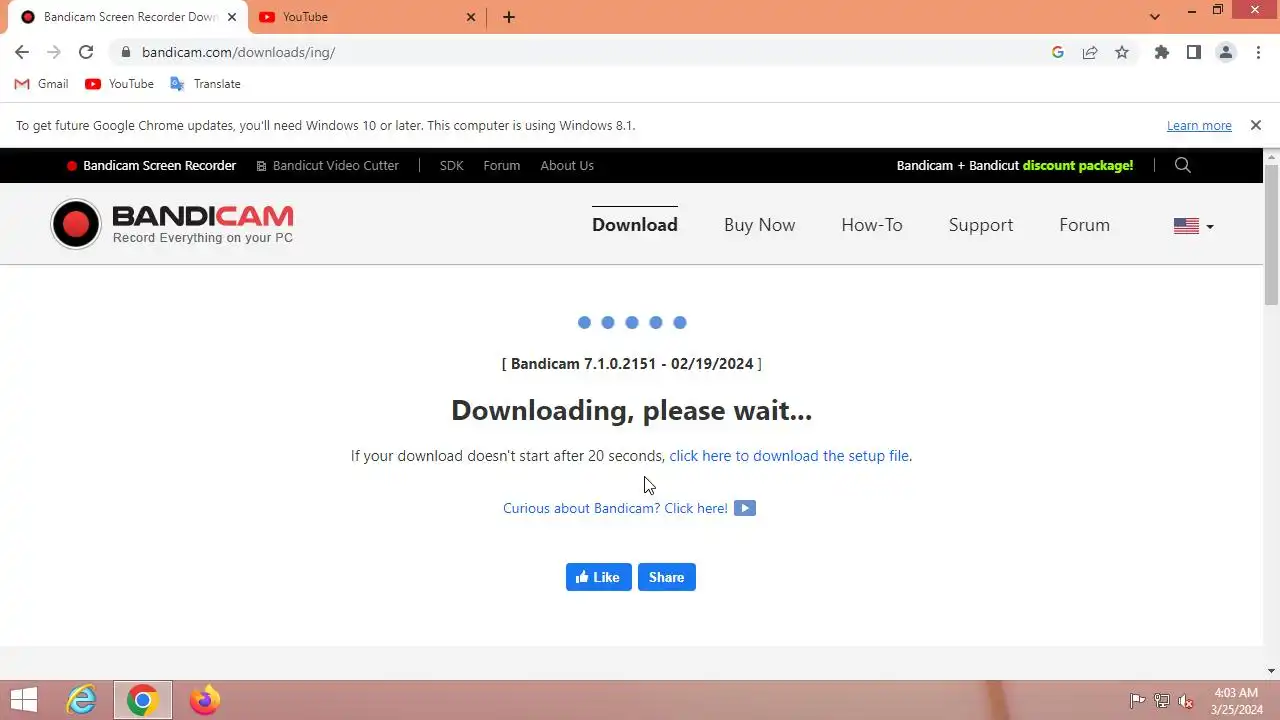The image size is (1280, 720).
Task: Click the search magnifier on Bandicam site
Action: 1183,165
